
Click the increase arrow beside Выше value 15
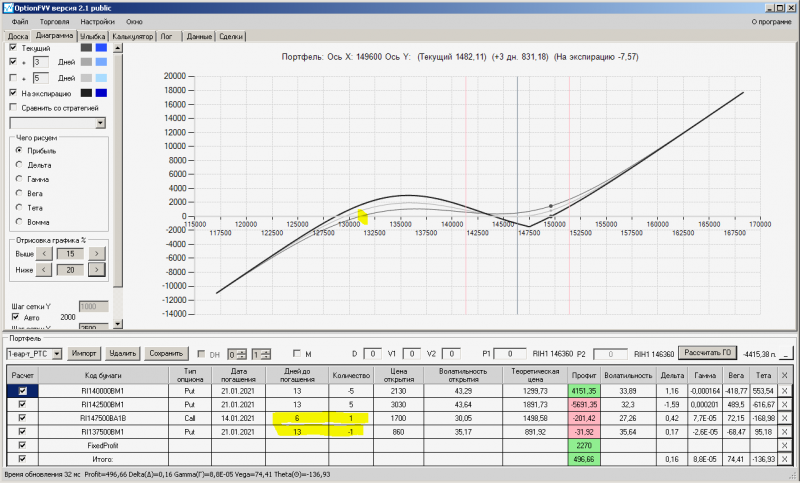(x=96, y=253)
